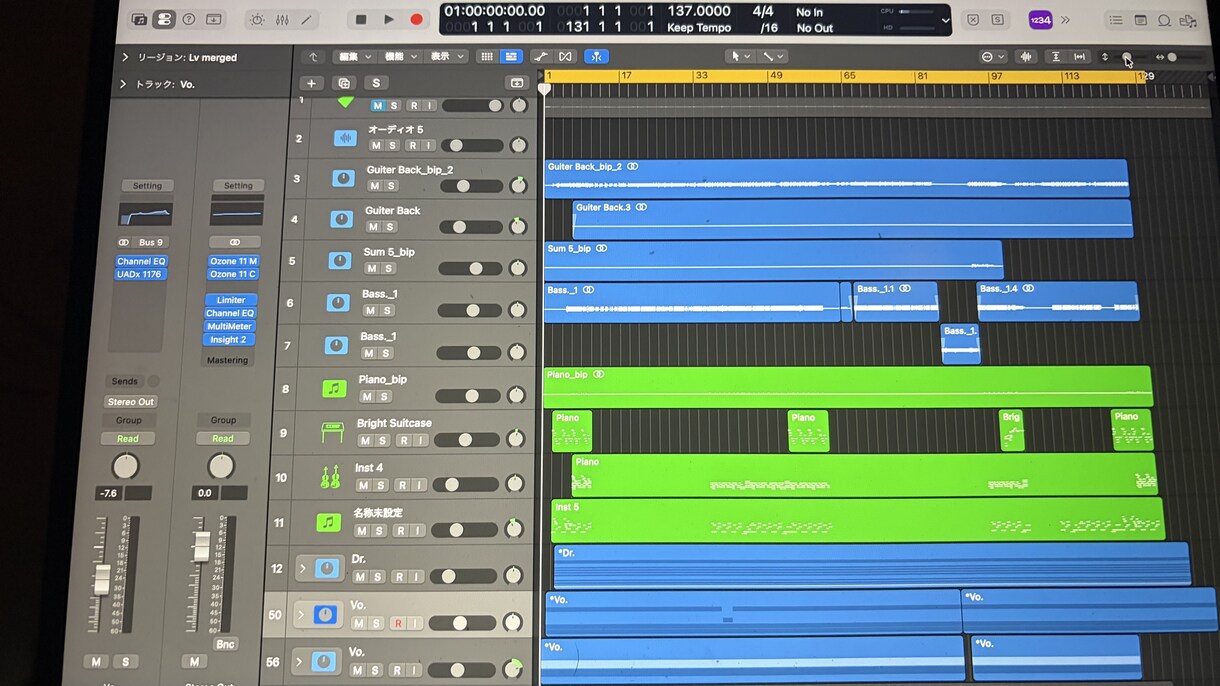Expand the Vo. track 50 stack
The image size is (1220, 686).
[x=300, y=615]
